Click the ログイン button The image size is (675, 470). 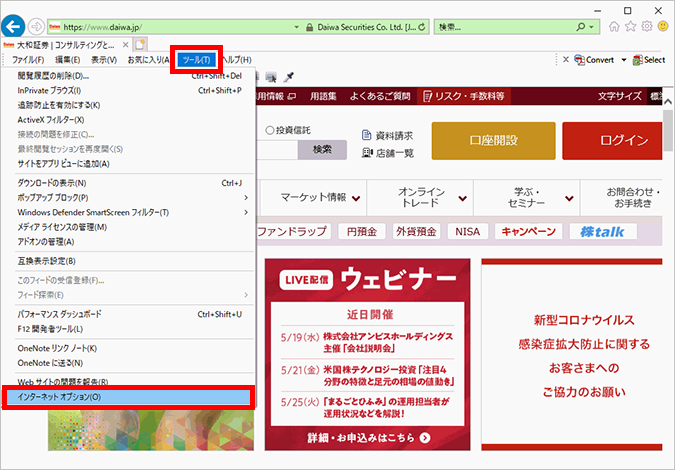[612, 141]
